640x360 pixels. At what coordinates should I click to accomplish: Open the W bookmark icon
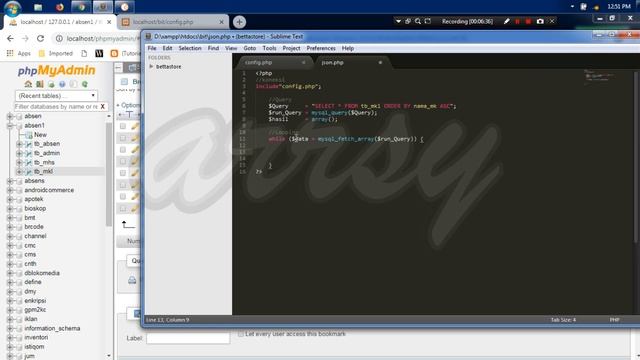coord(99,53)
